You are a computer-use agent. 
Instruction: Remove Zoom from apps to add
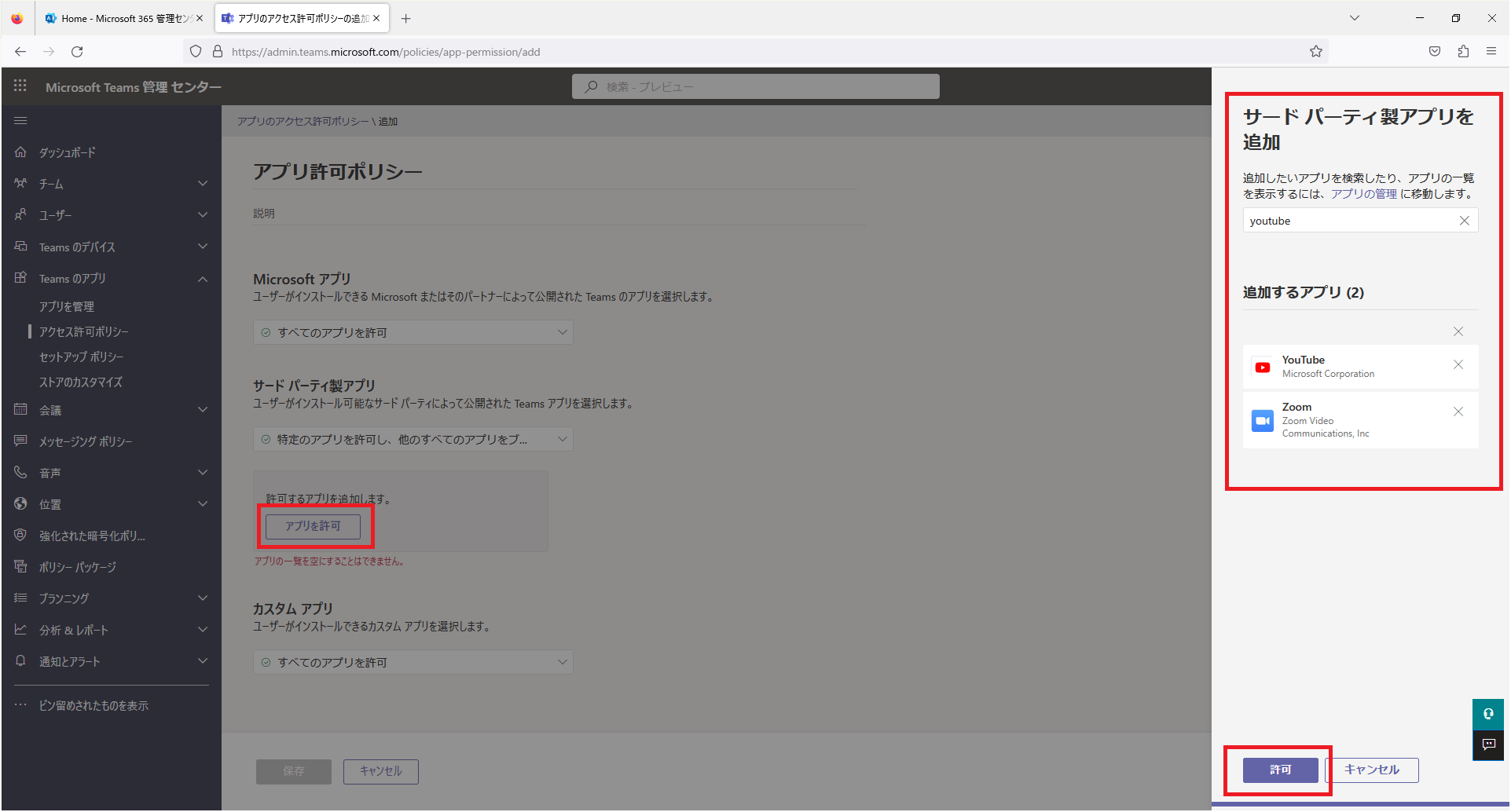1458,411
